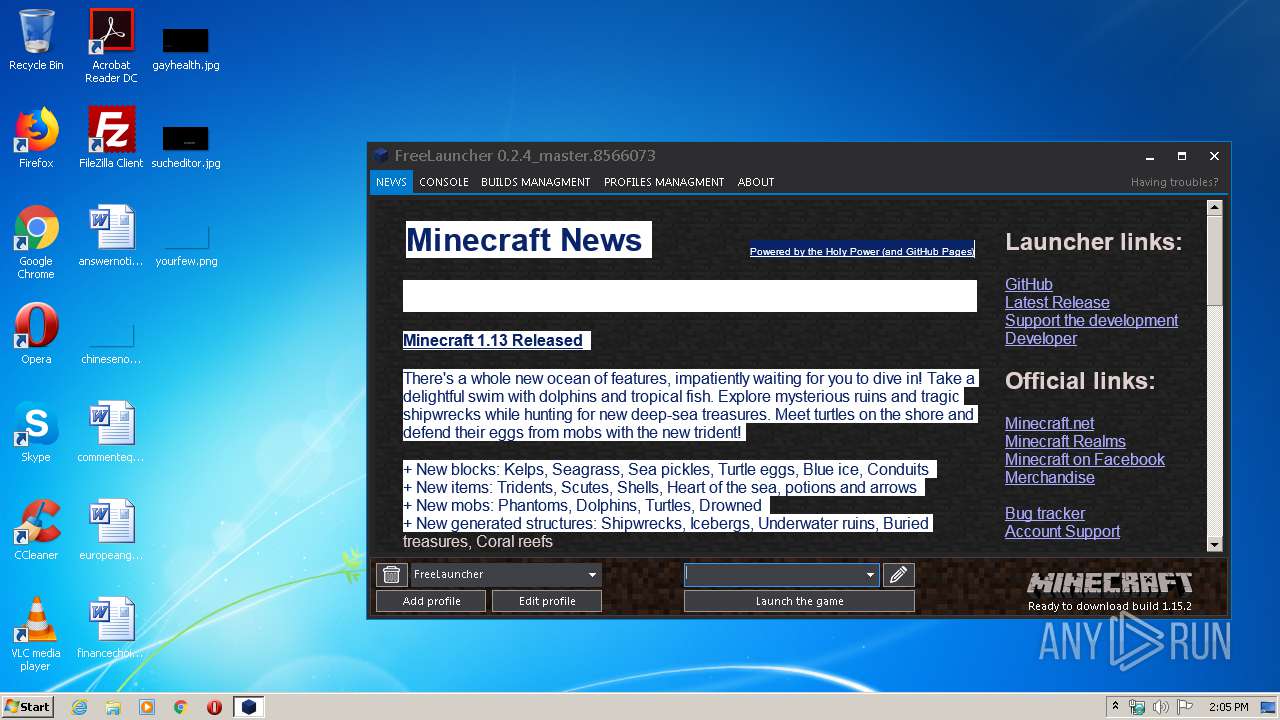Open Opera desktop shortcut
Image resolution: width=1280 pixels, height=720 pixels.
click(36, 334)
